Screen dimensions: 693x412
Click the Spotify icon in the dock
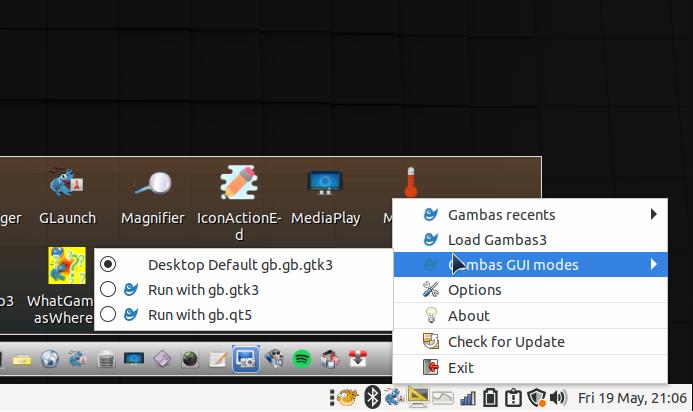301,358
